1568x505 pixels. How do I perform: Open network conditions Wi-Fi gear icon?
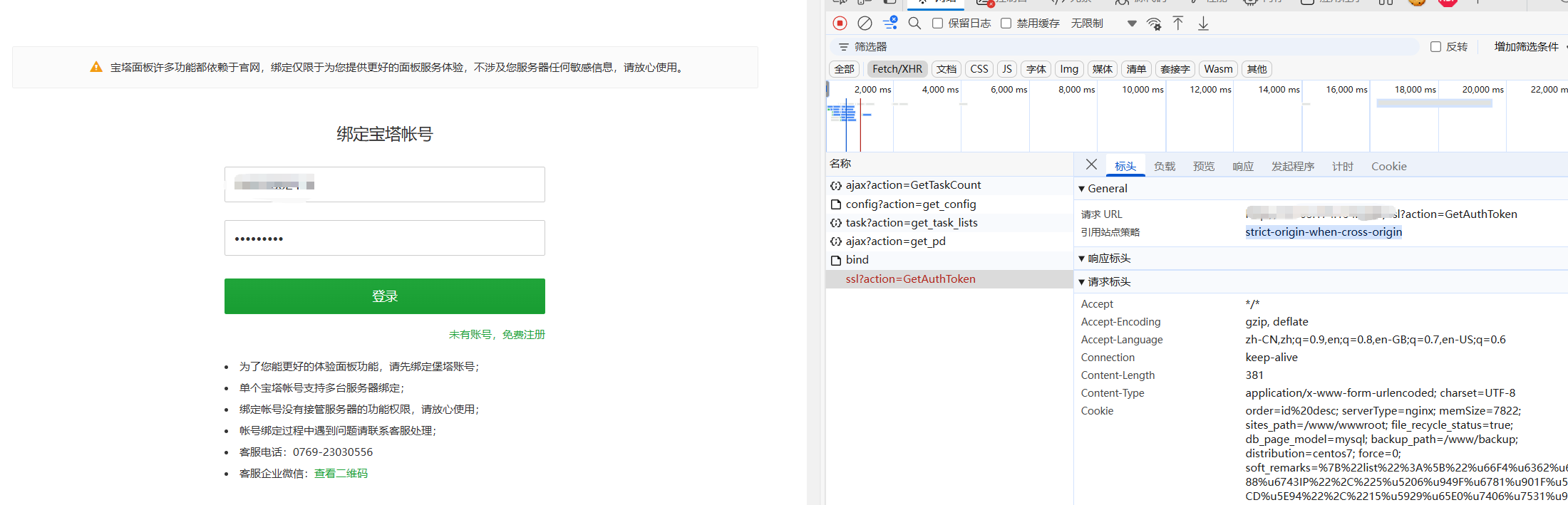click(1154, 24)
